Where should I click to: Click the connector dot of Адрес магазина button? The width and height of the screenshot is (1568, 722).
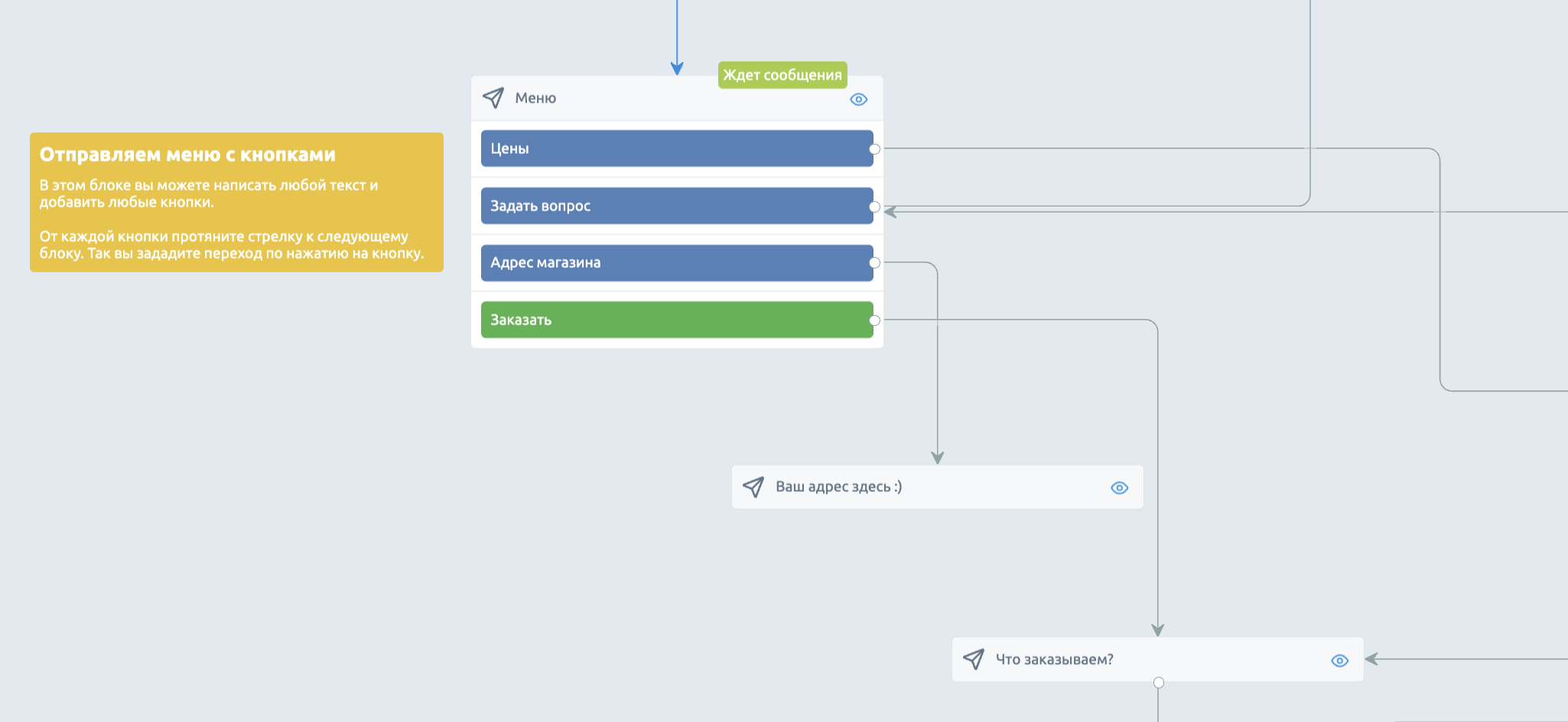coord(875,263)
